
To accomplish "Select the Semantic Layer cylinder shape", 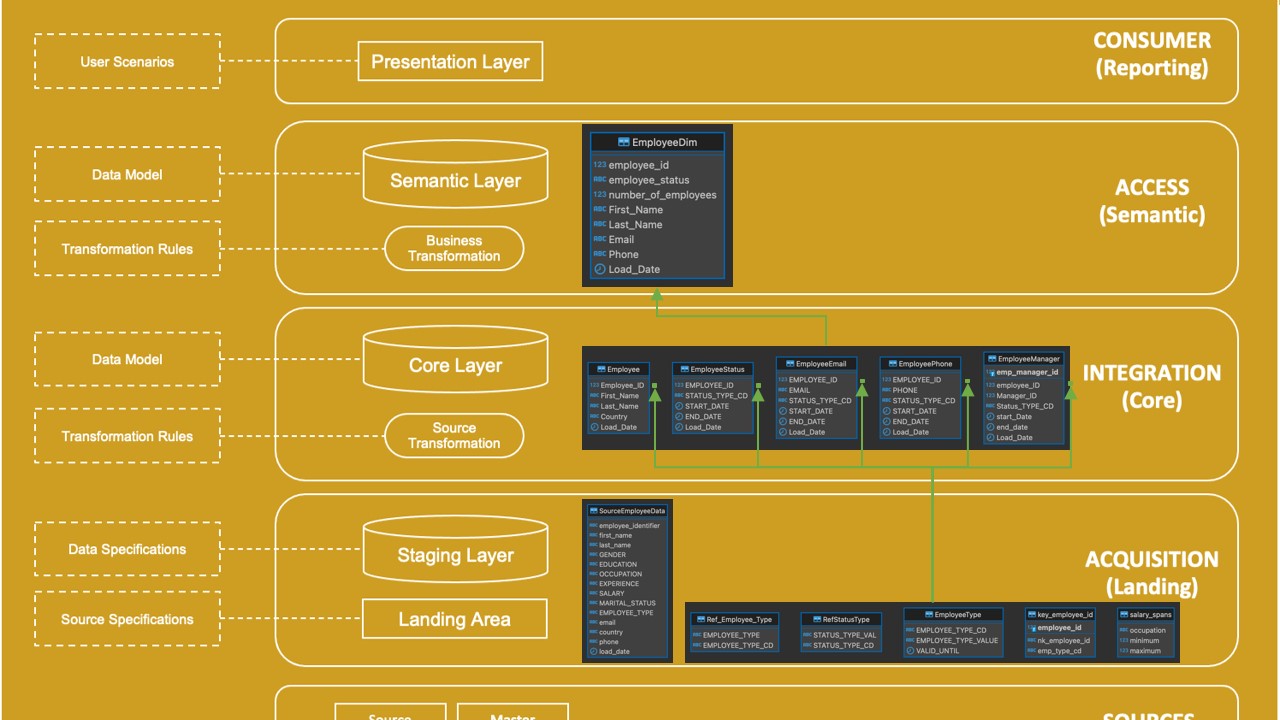I will (x=455, y=174).
